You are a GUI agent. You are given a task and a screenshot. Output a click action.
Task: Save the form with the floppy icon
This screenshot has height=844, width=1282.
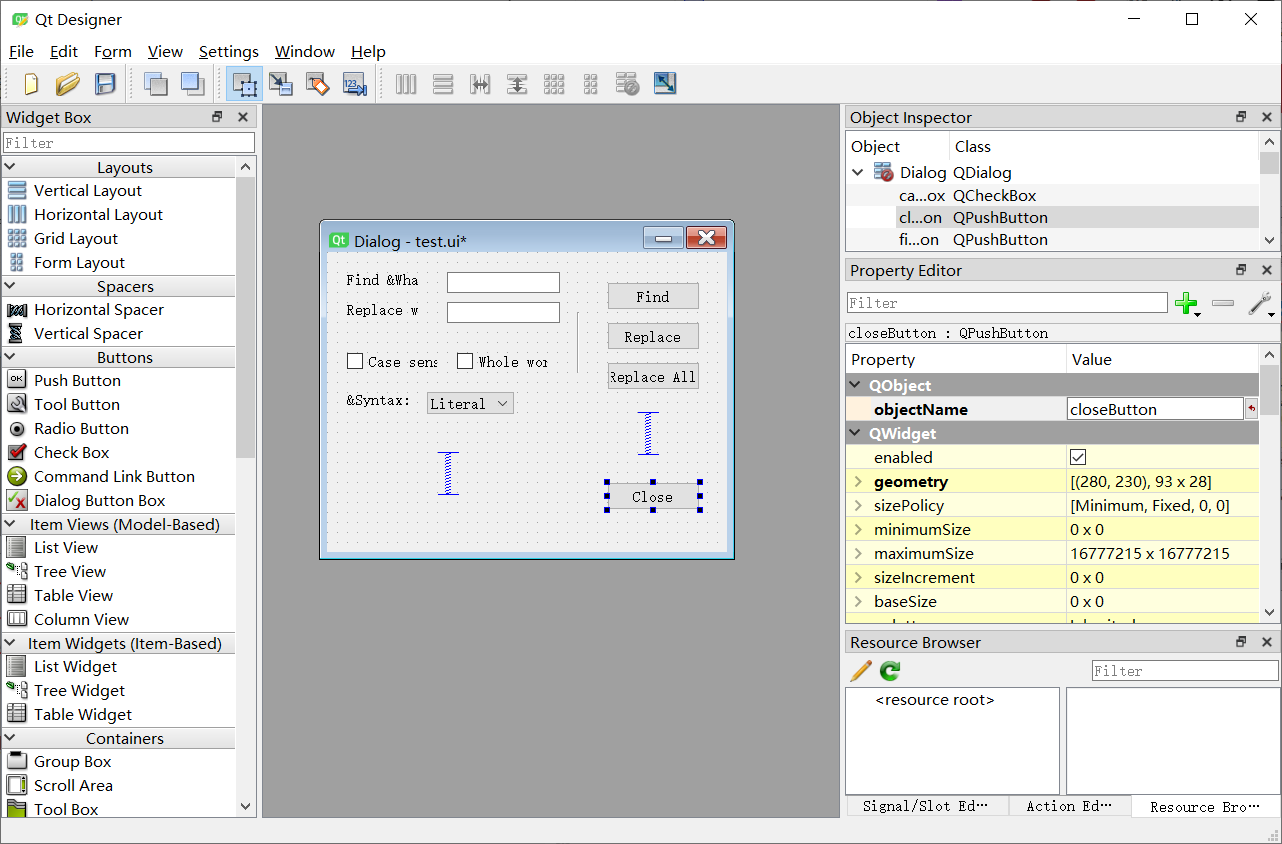tap(105, 84)
